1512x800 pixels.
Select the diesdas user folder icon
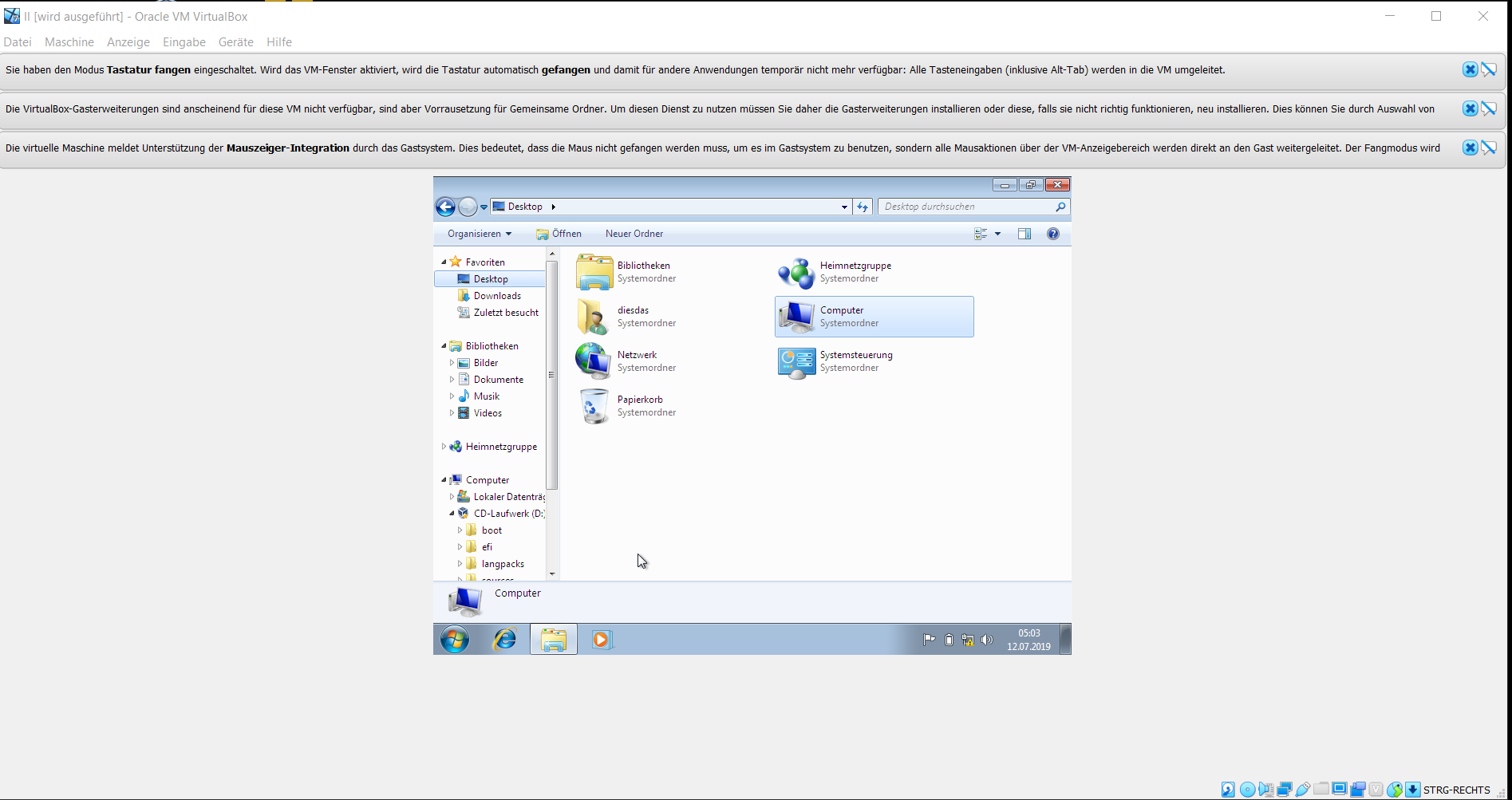[594, 317]
